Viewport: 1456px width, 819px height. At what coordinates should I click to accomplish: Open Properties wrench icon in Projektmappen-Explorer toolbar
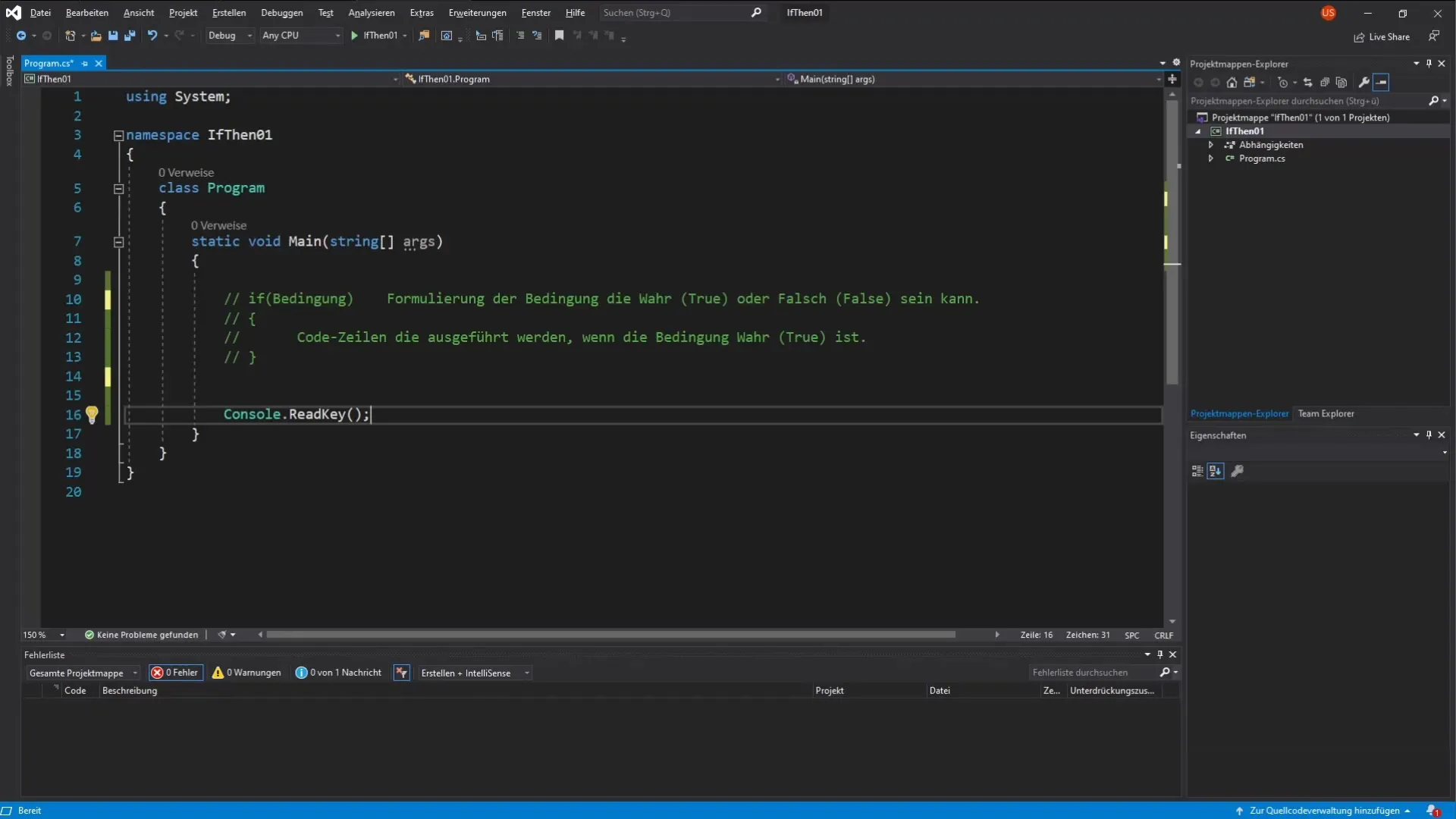tap(1363, 83)
